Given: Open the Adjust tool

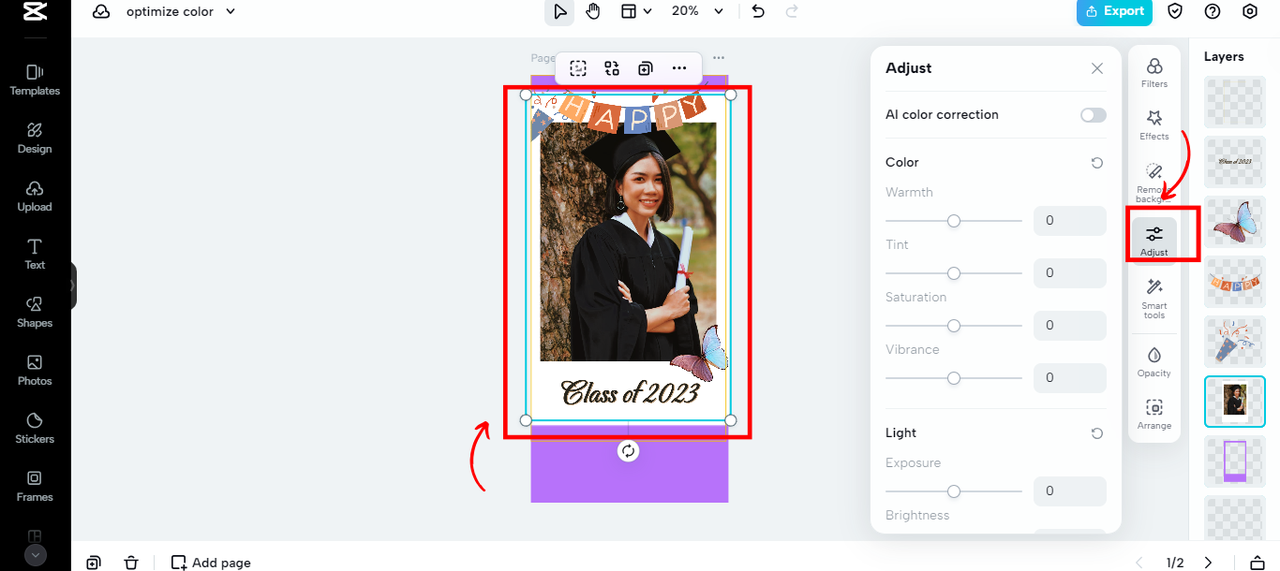Looking at the screenshot, I should coord(1154,240).
